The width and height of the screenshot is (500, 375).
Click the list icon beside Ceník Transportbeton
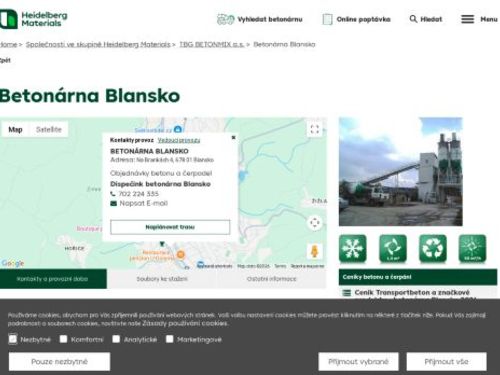(347, 293)
